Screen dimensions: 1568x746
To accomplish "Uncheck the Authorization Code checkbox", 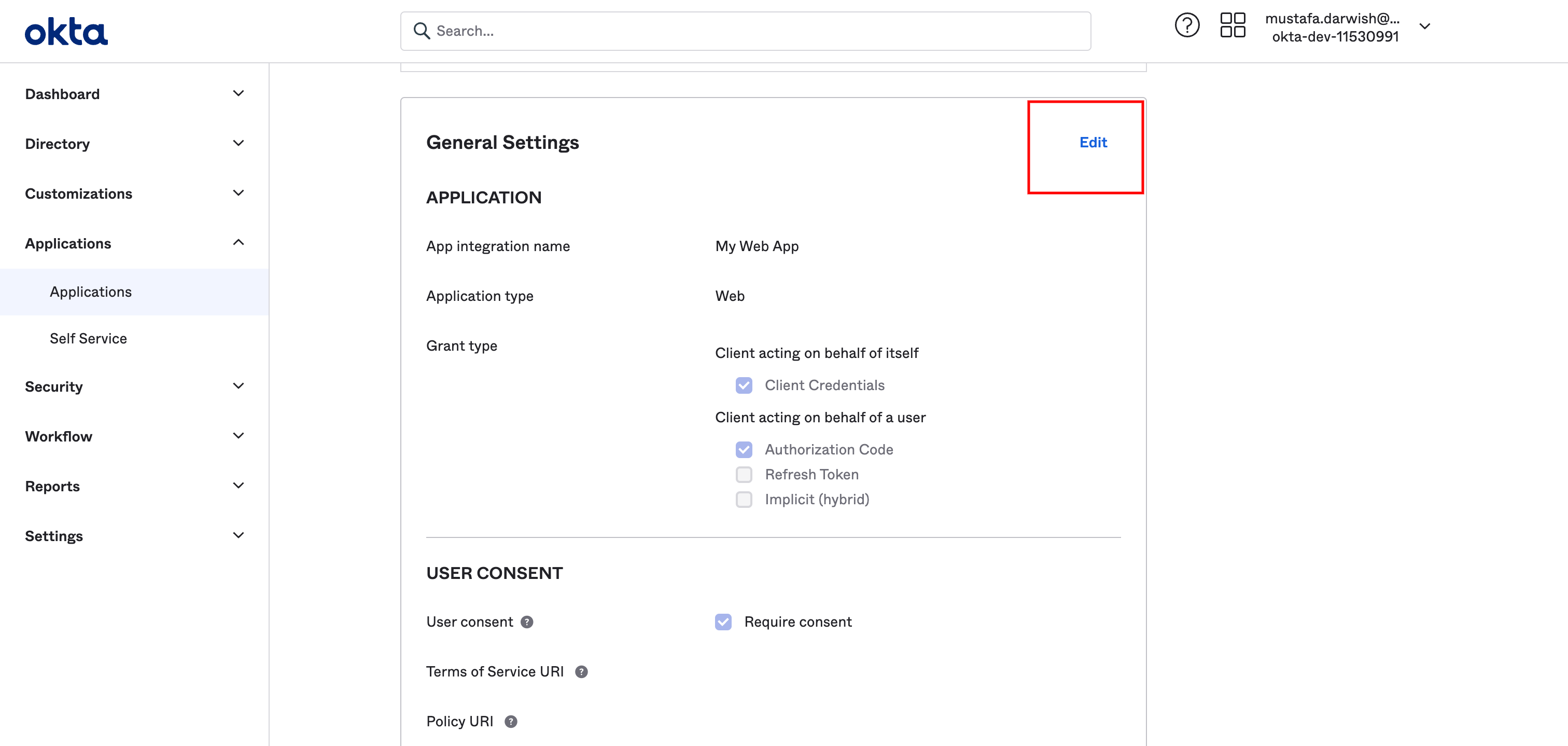I will [744, 449].
